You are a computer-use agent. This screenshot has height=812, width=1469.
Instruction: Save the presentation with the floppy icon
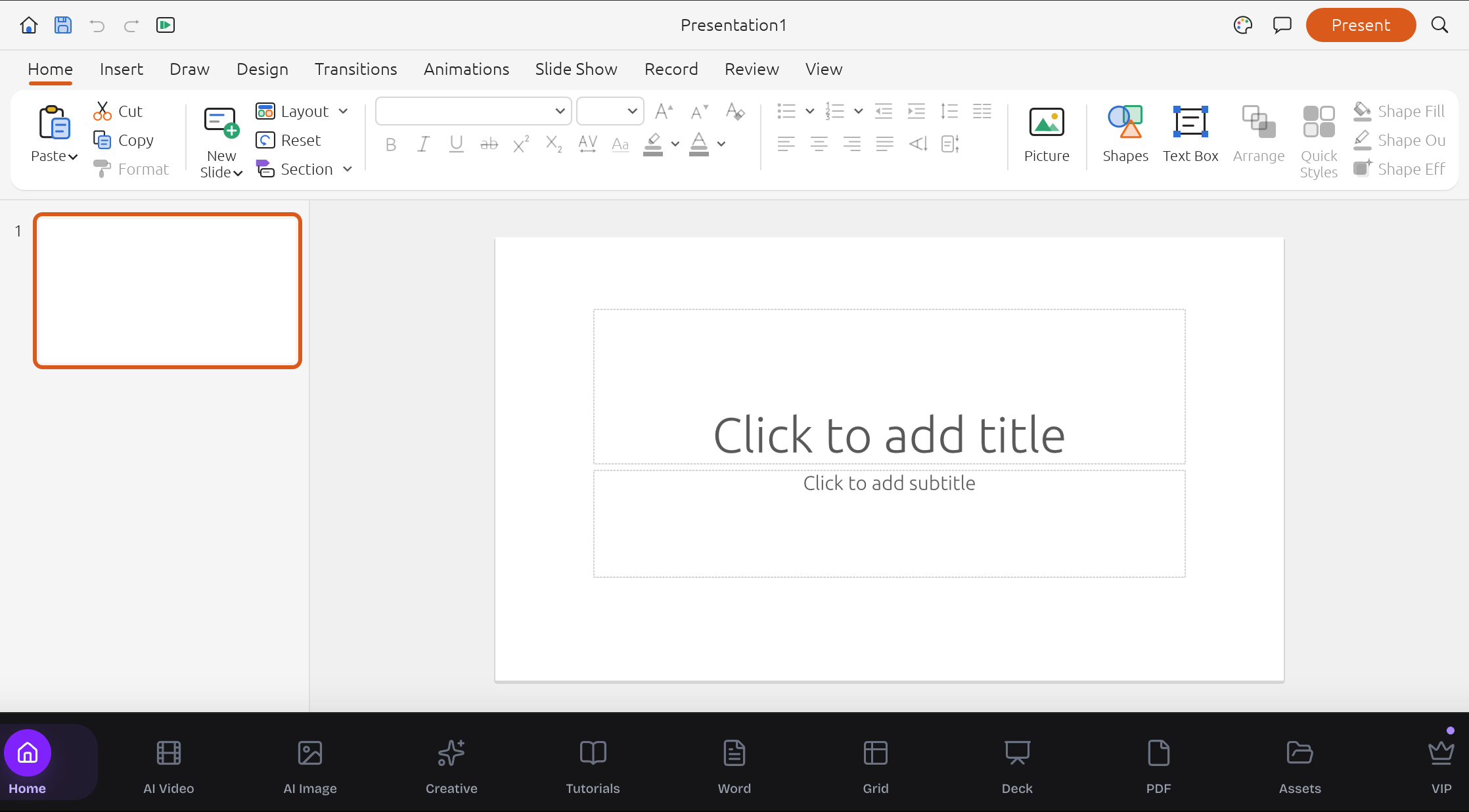(63, 25)
